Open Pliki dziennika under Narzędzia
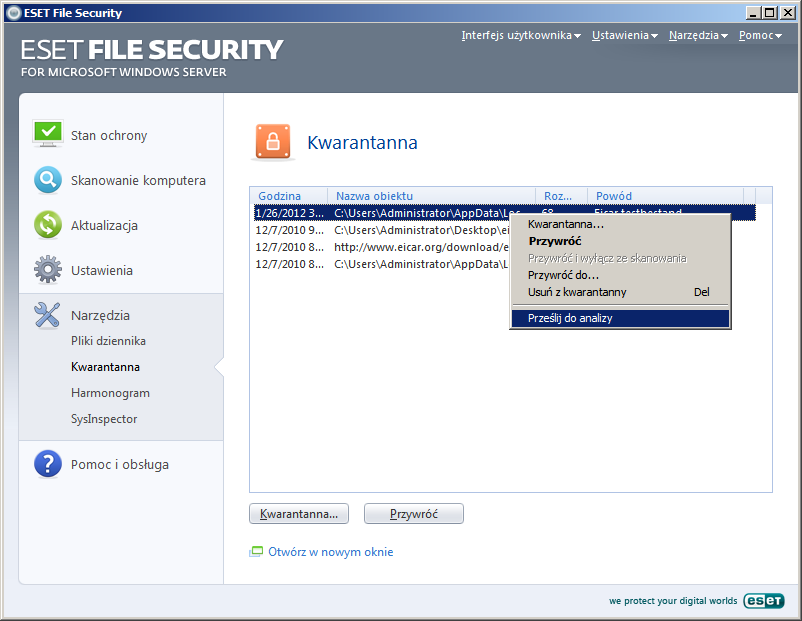Viewport: 802px width, 621px height. (108, 341)
